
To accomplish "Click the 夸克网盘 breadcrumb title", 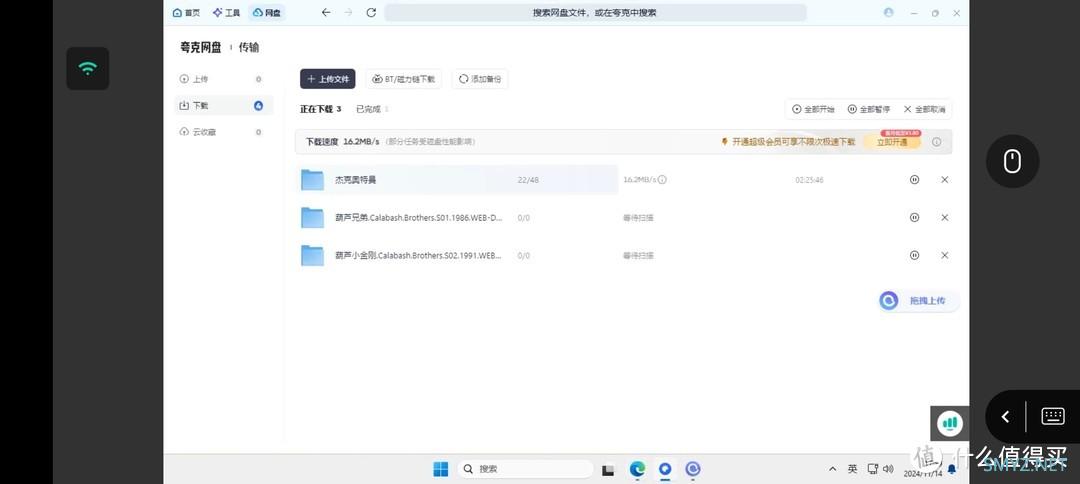I will [200, 48].
